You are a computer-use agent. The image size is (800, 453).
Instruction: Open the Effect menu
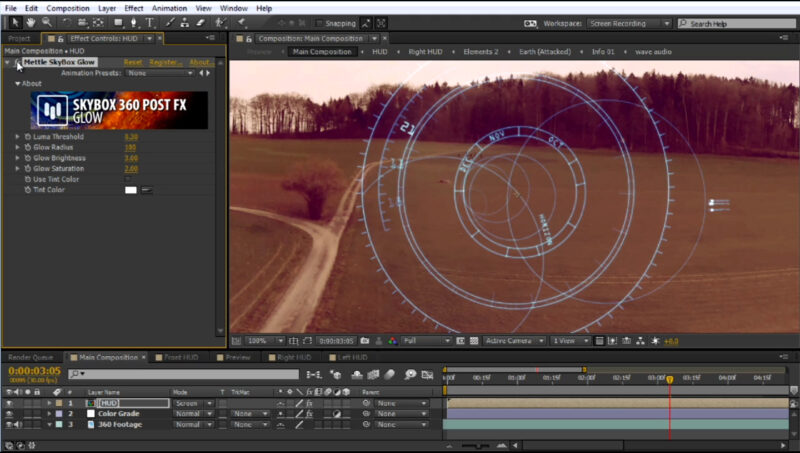(x=133, y=7)
